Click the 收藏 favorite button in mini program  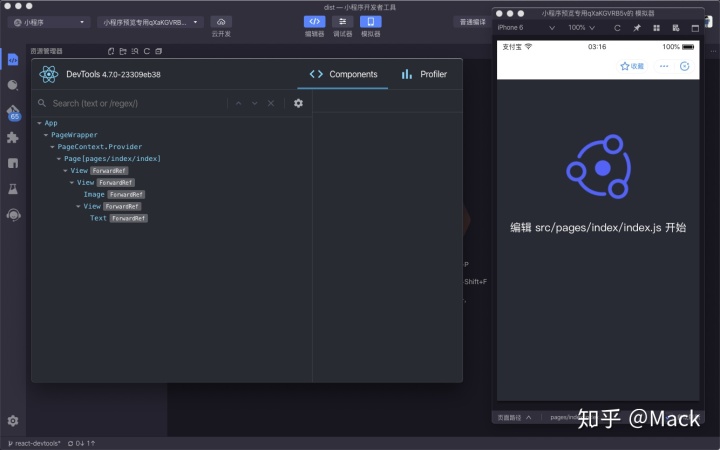click(x=632, y=66)
